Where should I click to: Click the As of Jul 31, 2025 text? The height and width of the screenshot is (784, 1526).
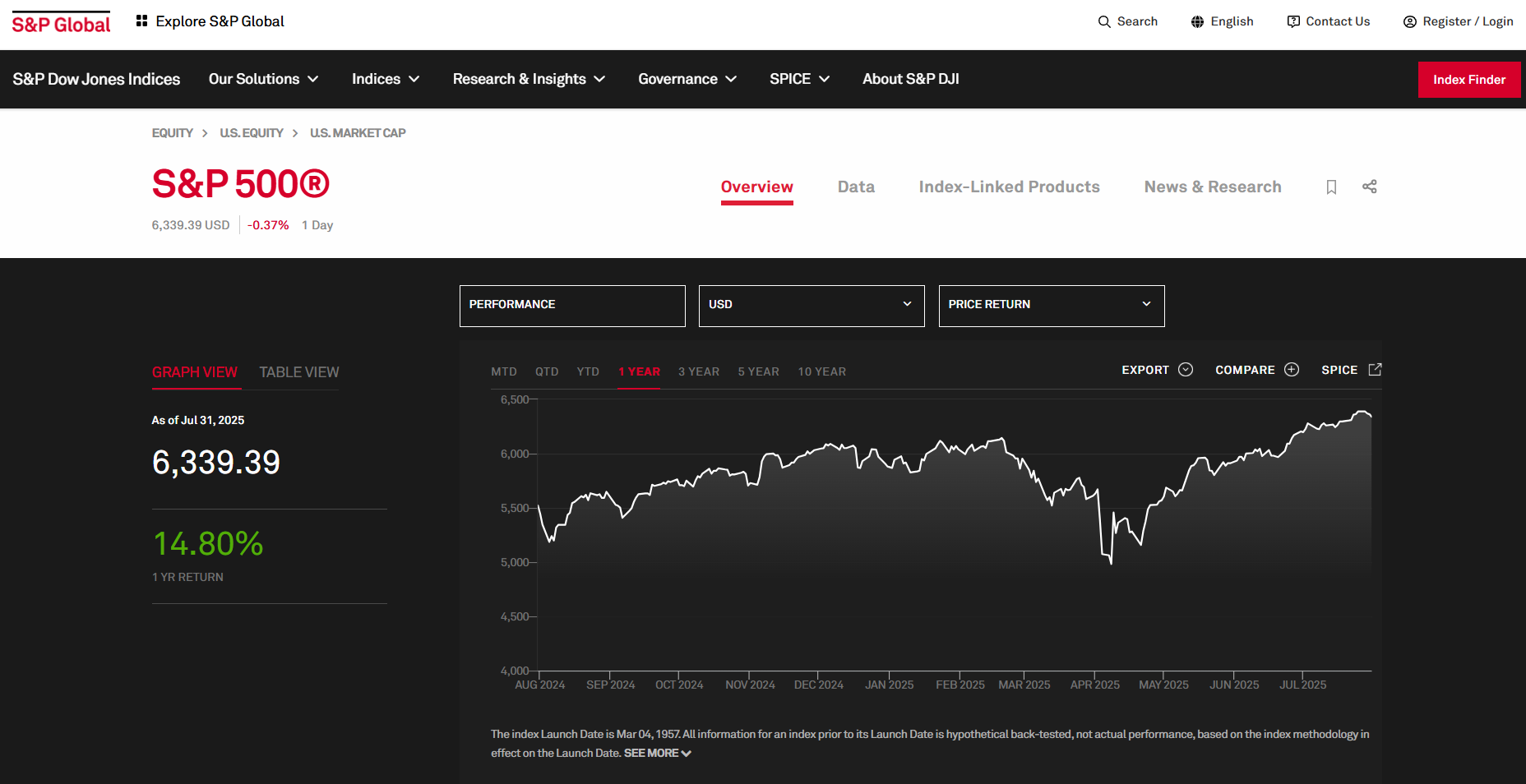pyautogui.click(x=198, y=420)
